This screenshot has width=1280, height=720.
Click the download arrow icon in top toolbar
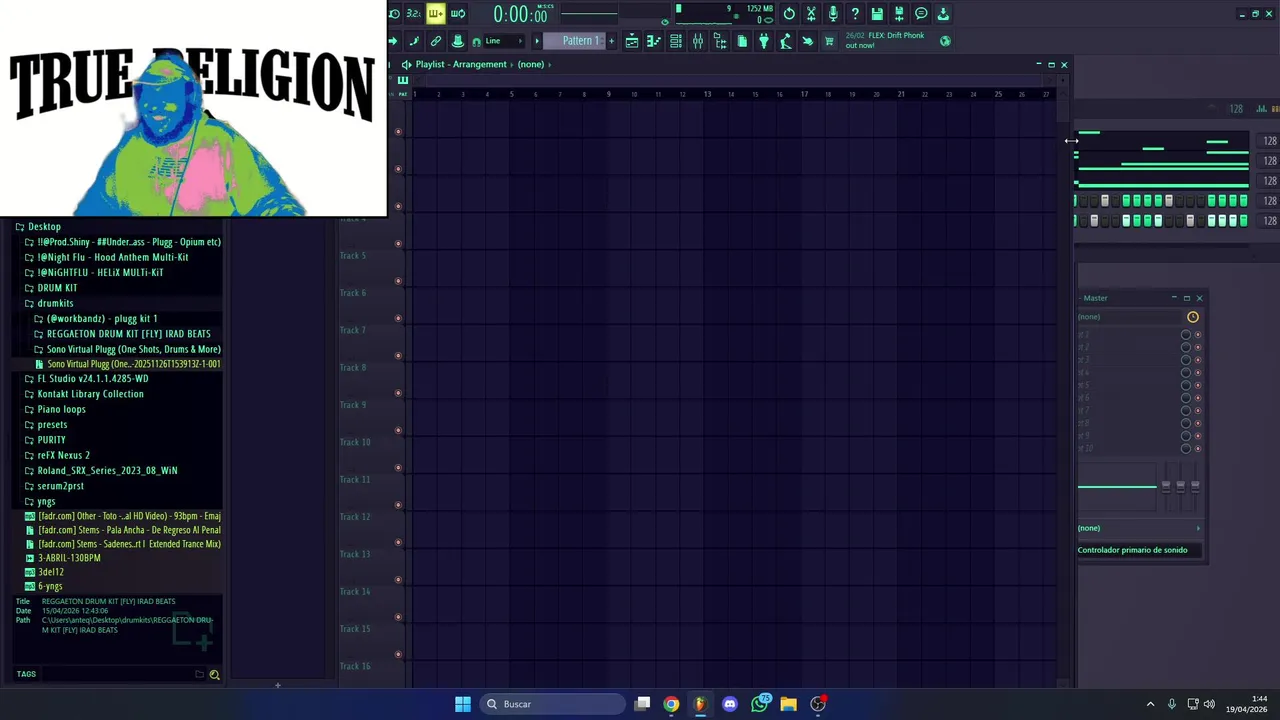point(943,14)
